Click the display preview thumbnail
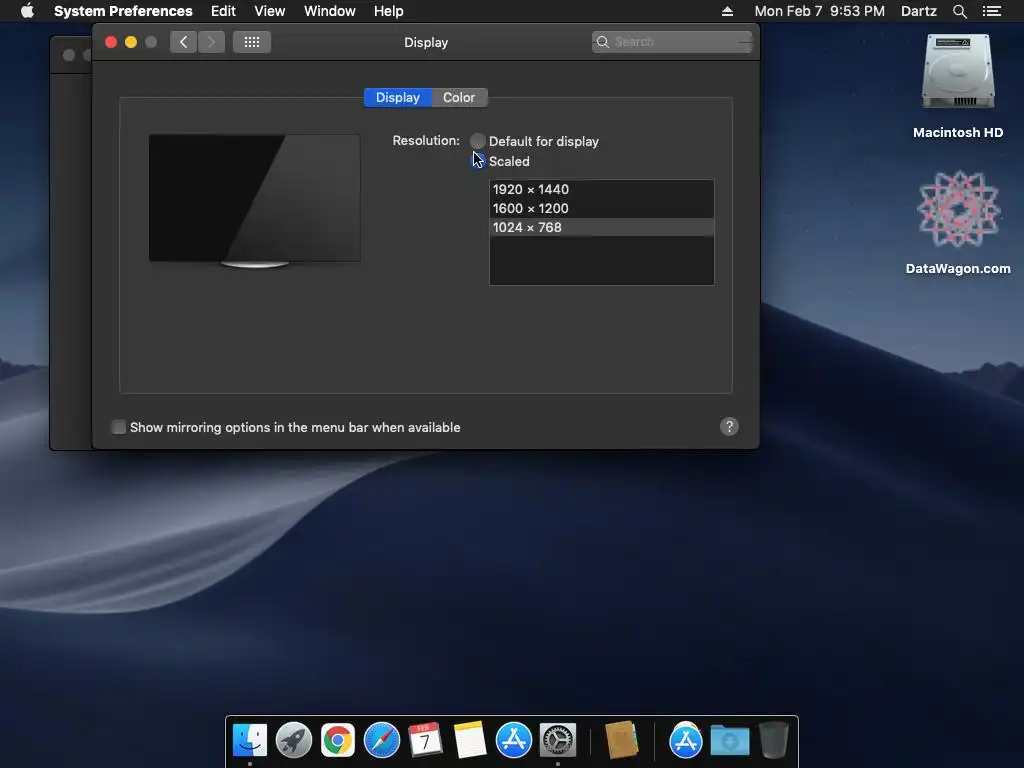The image size is (1024, 768). tap(255, 200)
